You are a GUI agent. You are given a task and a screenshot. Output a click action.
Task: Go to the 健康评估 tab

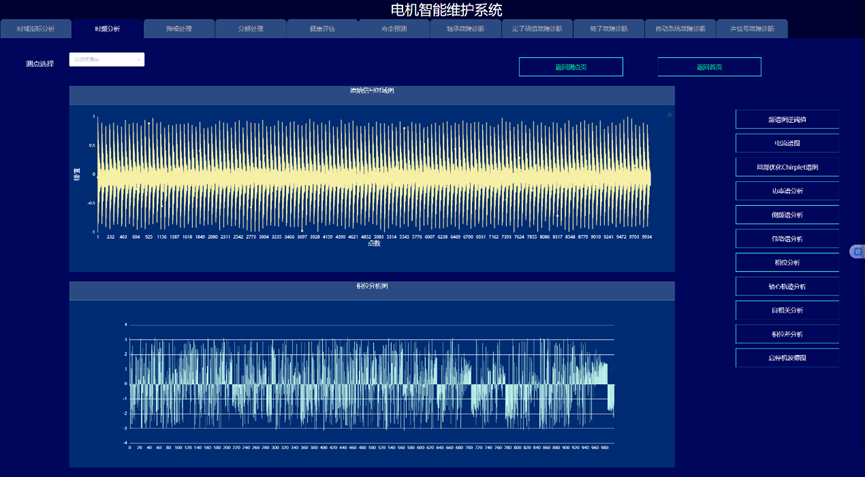322,29
